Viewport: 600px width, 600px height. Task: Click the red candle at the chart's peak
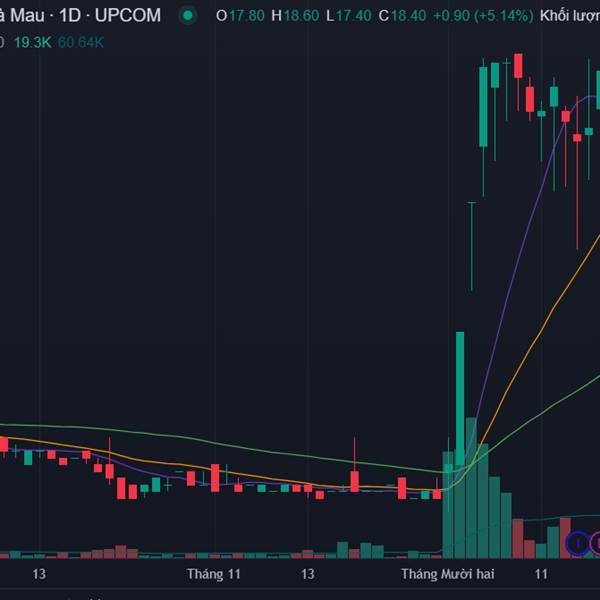tap(518, 66)
